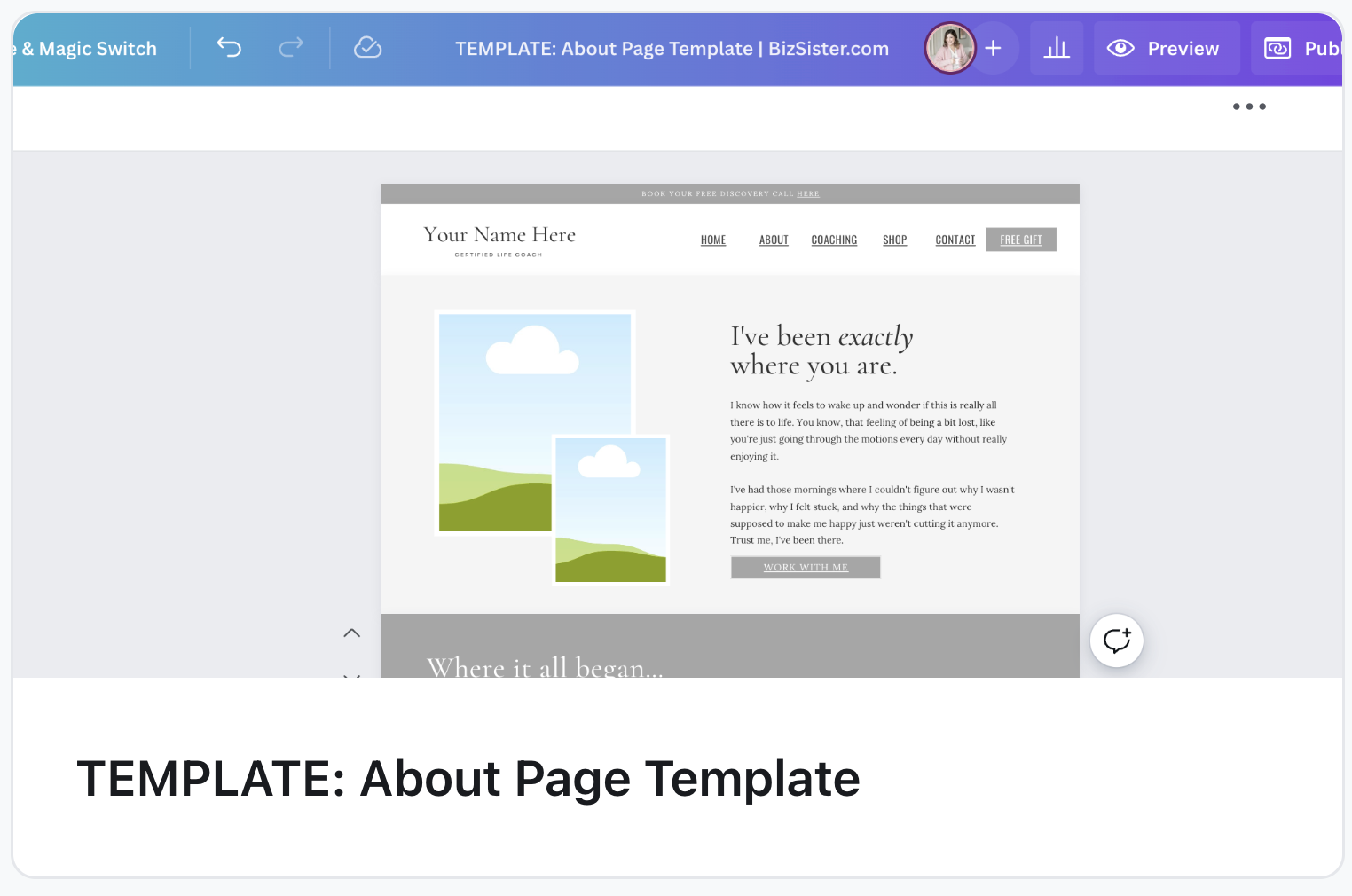Click the up chevron page arrow
The height and width of the screenshot is (896, 1352).
352,633
